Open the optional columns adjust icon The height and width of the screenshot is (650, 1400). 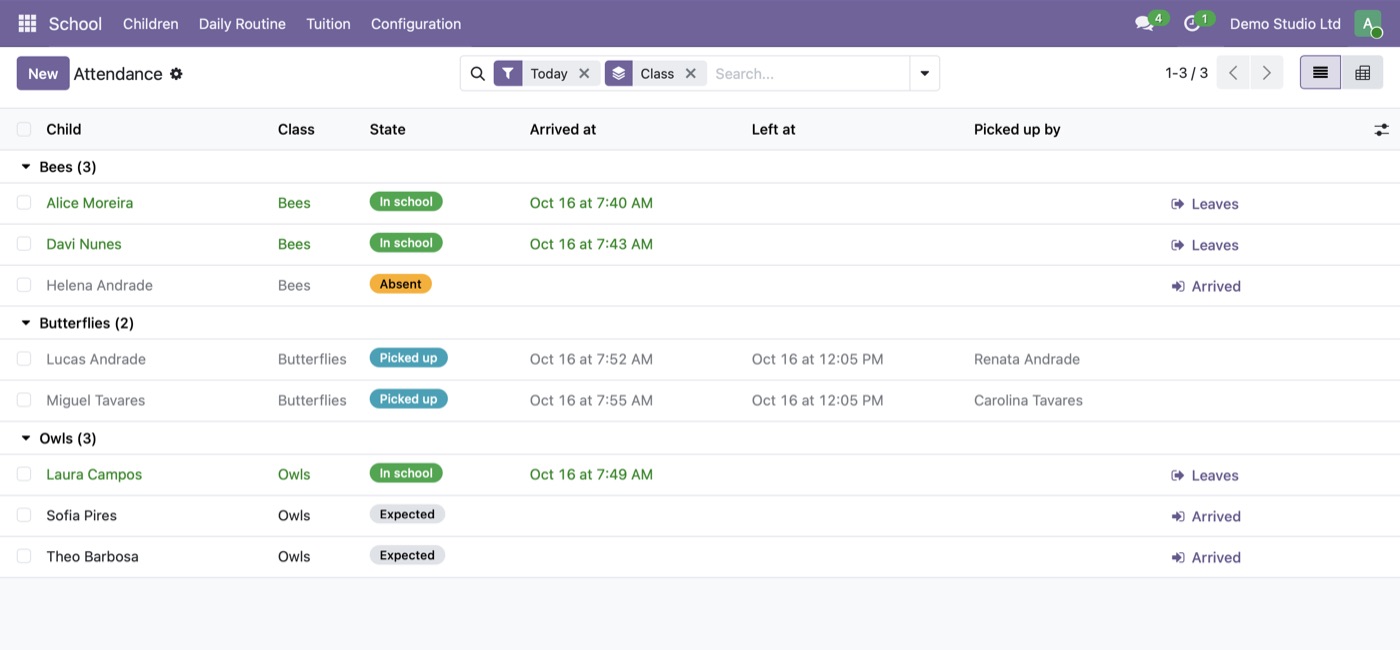(x=1381, y=129)
